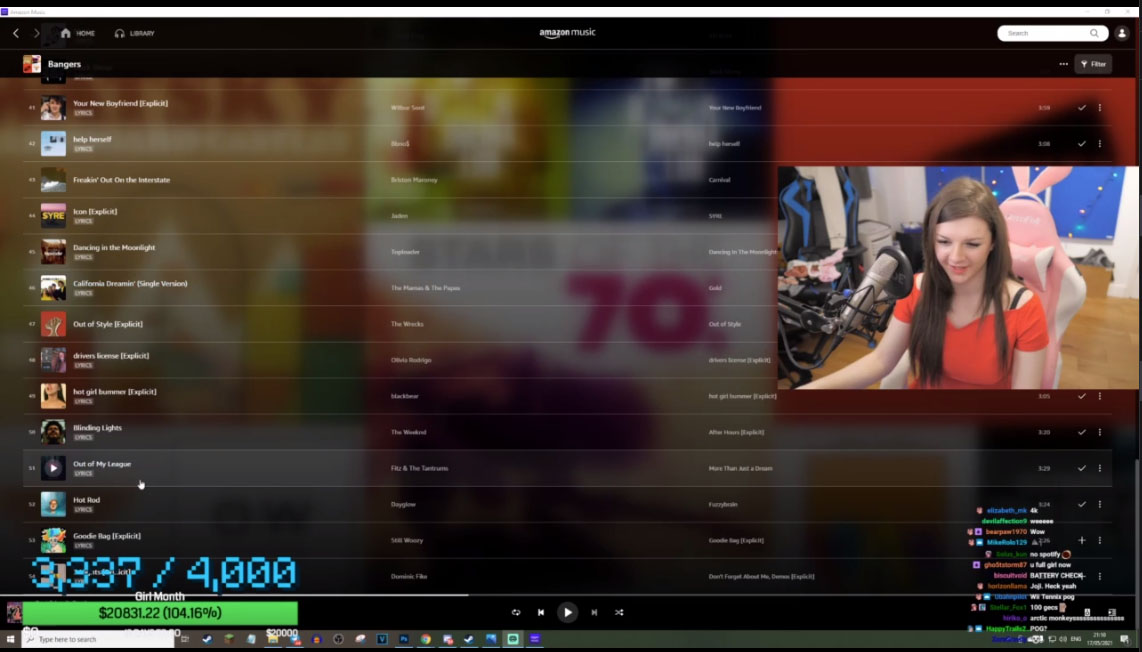Open the Windows notification center
The width and height of the screenshot is (1142, 652).
[1125, 639]
